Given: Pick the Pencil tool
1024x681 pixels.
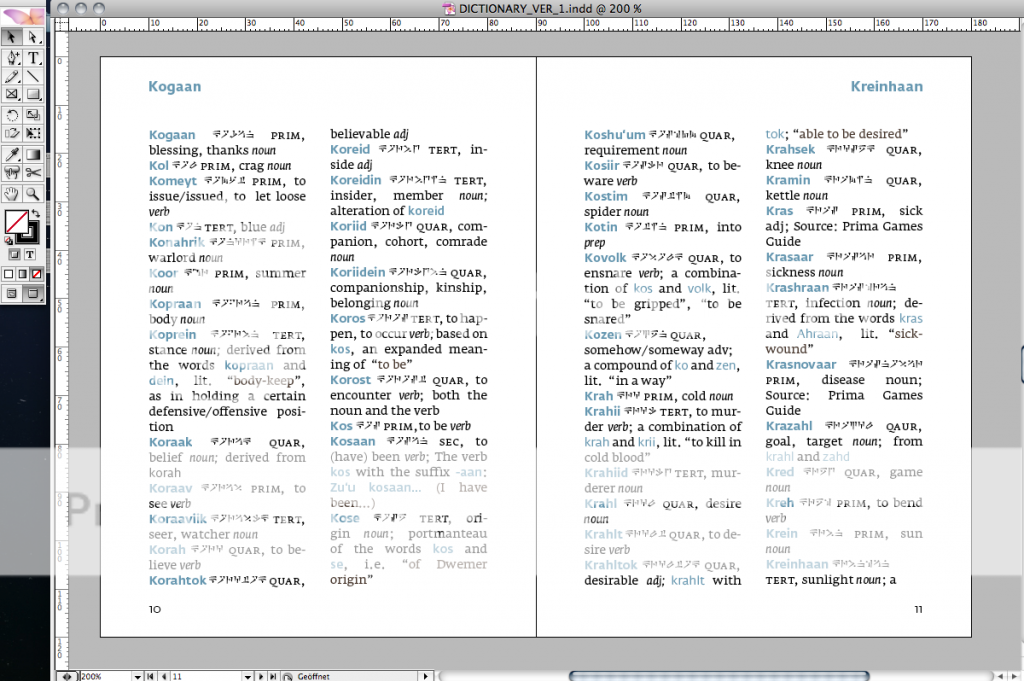Looking at the screenshot, I should pos(12,76).
